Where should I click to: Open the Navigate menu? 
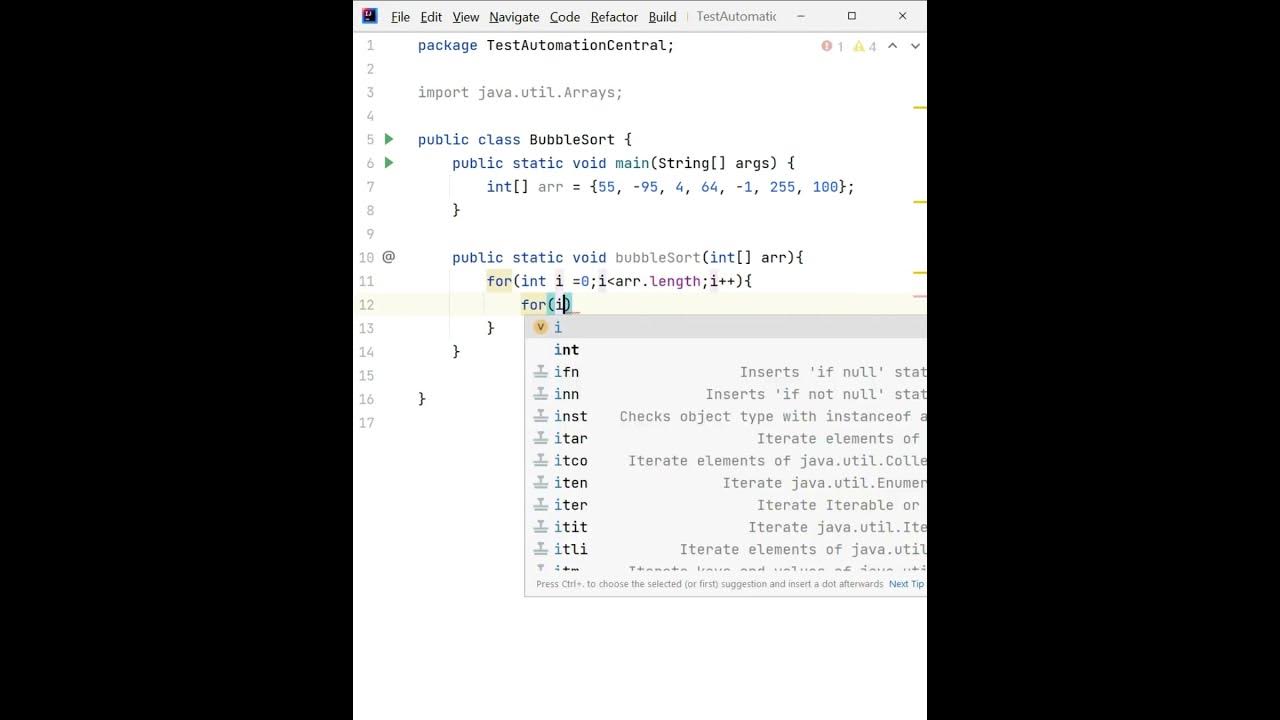click(x=514, y=17)
